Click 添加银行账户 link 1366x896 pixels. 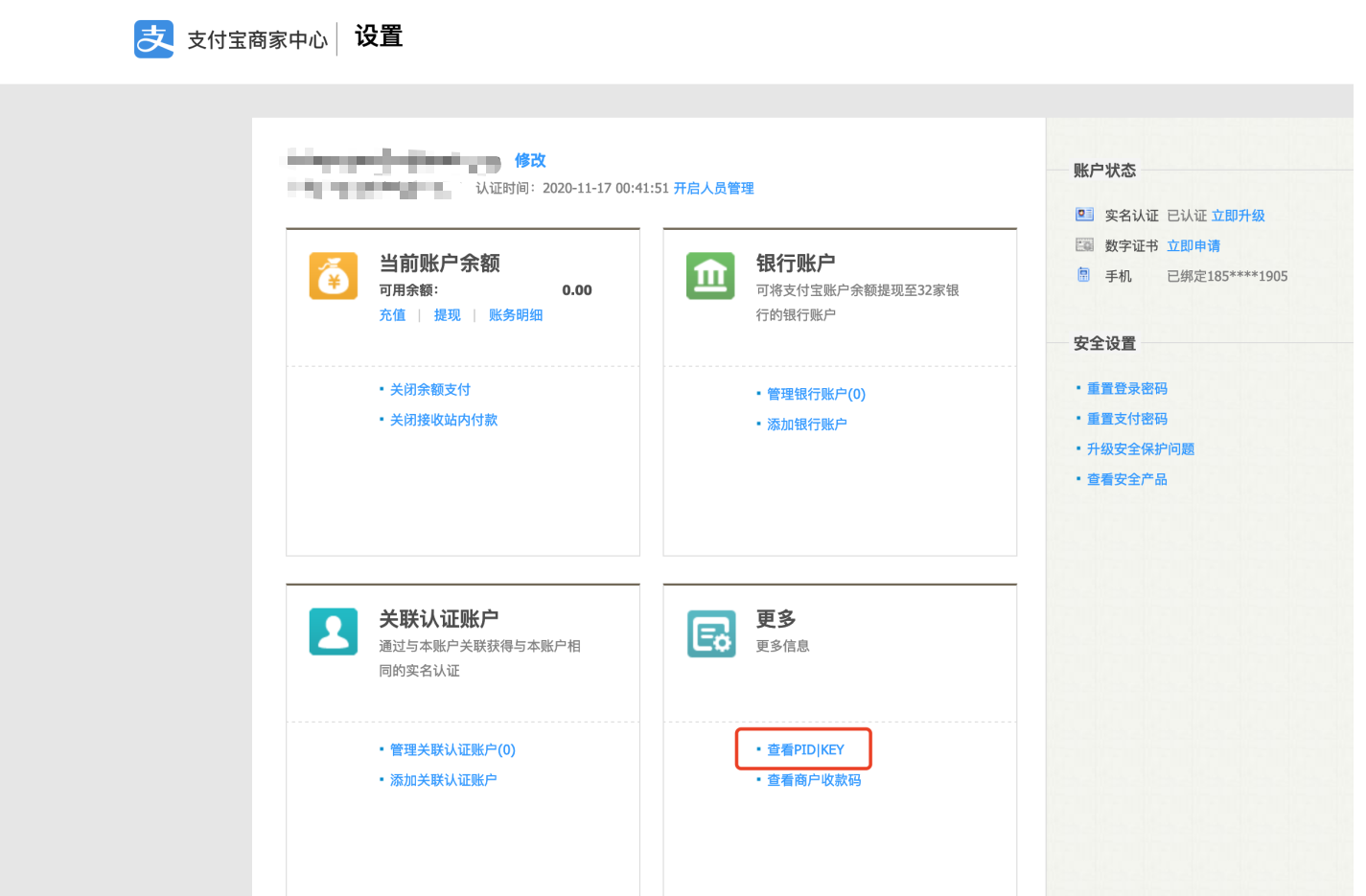tap(807, 425)
